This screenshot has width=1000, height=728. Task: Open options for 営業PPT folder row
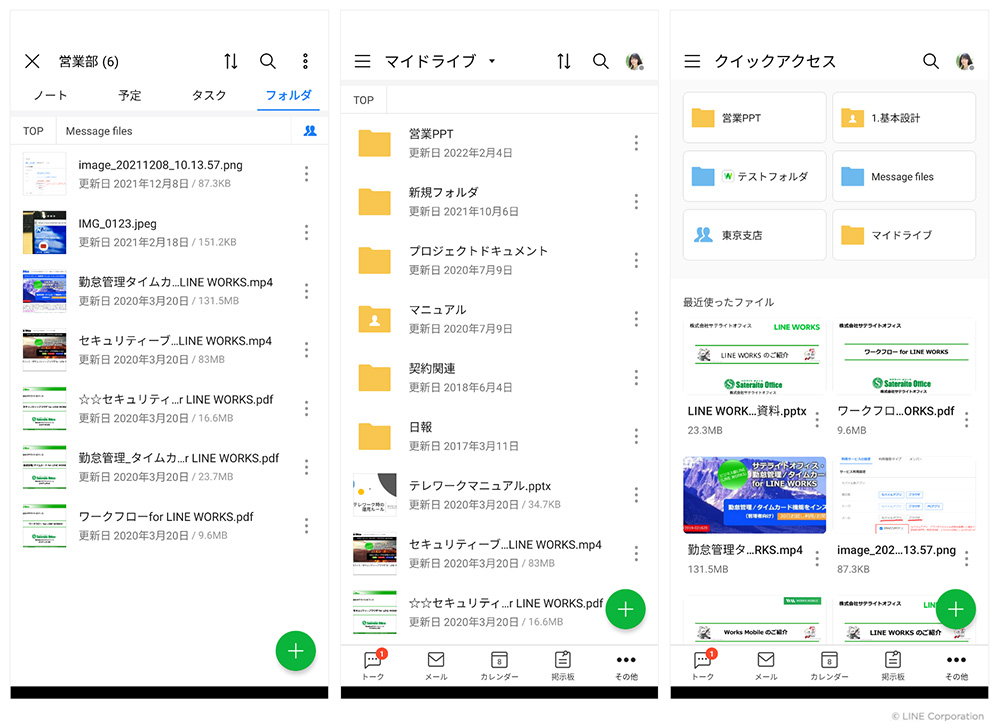(x=636, y=143)
